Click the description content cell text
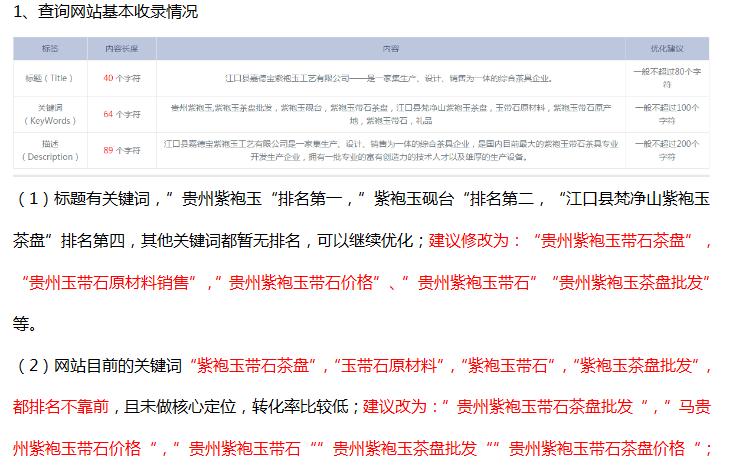 click(390, 150)
